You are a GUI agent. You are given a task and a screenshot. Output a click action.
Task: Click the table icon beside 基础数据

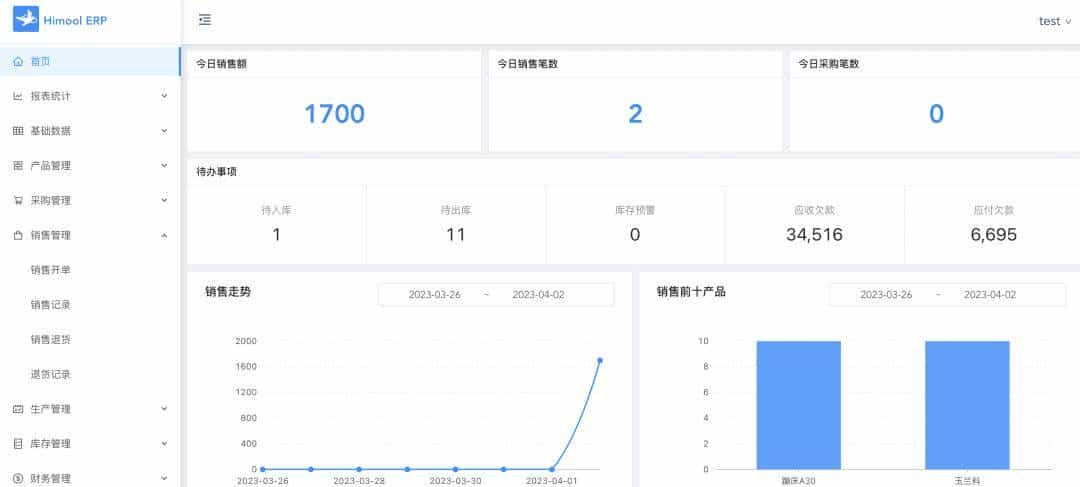[x=19, y=131]
